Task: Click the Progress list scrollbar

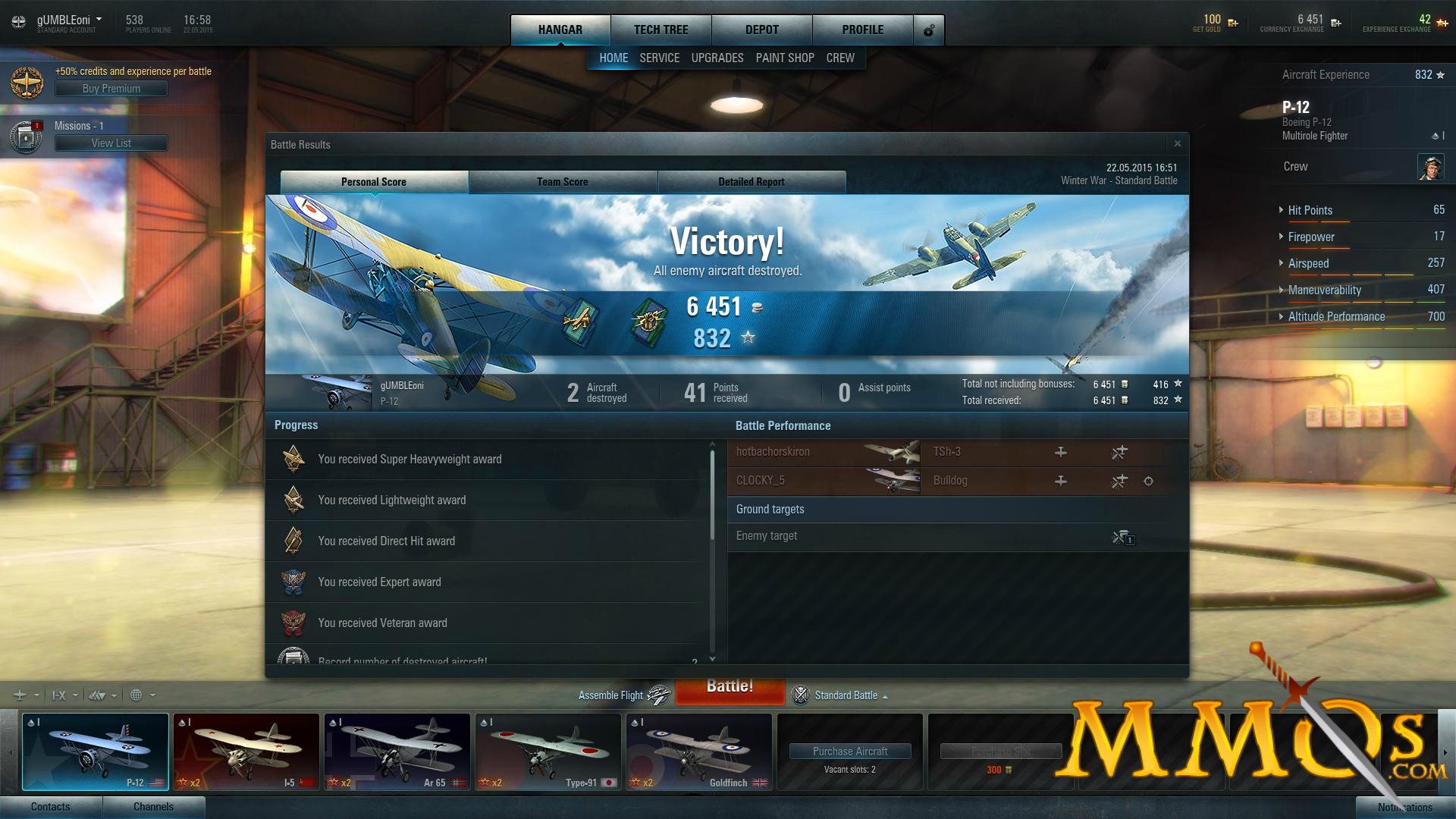Action: click(x=712, y=494)
